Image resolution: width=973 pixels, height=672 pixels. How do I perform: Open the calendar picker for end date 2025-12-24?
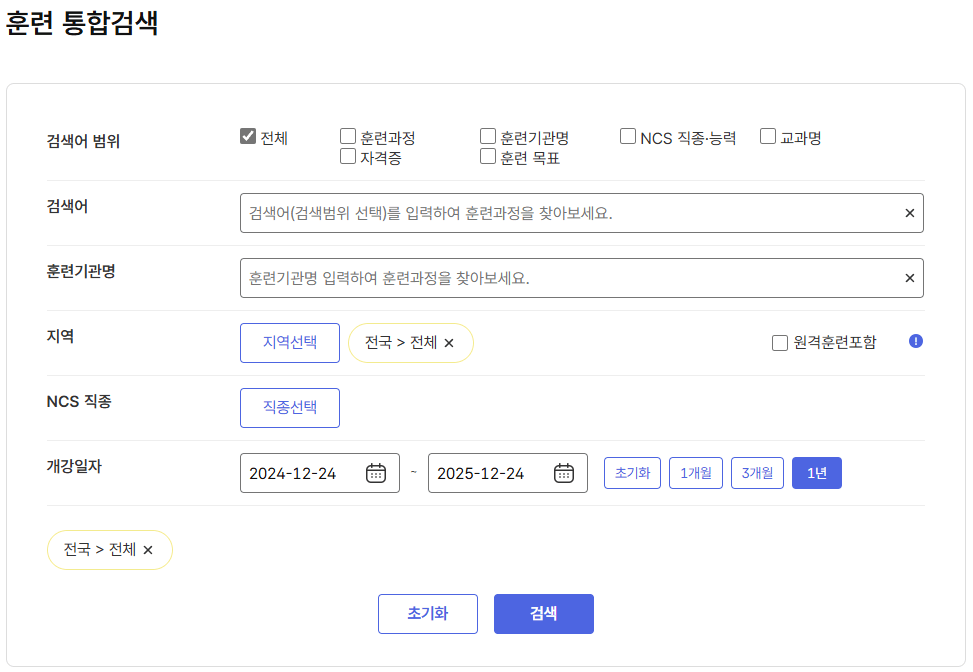565,472
